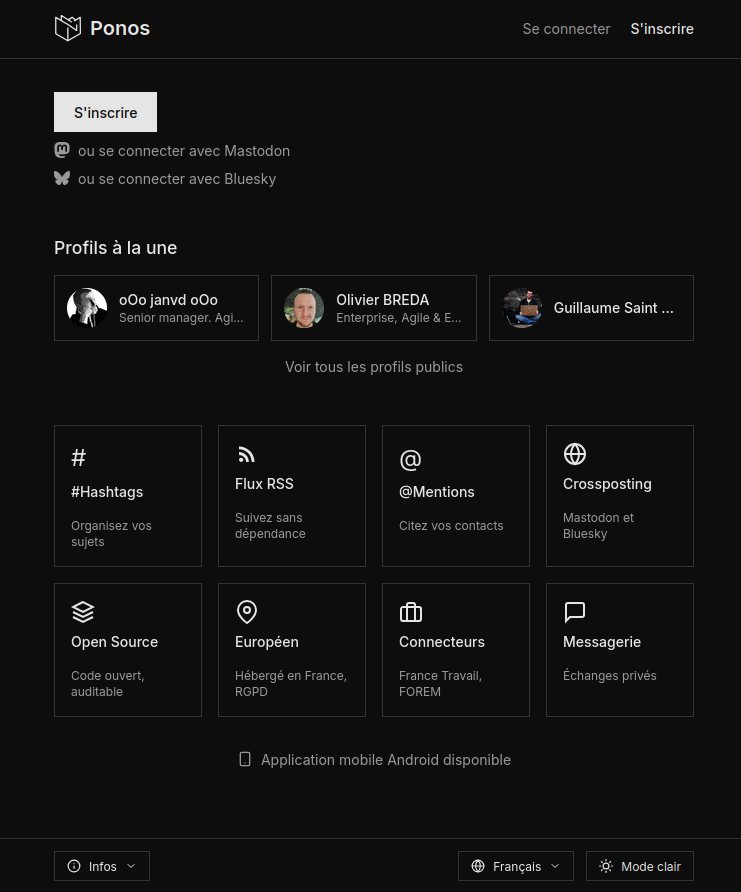Click the Connecteurs briefcase icon
Image resolution: width=741 pixels, height=892 pixels.
(x=411, y=612)
